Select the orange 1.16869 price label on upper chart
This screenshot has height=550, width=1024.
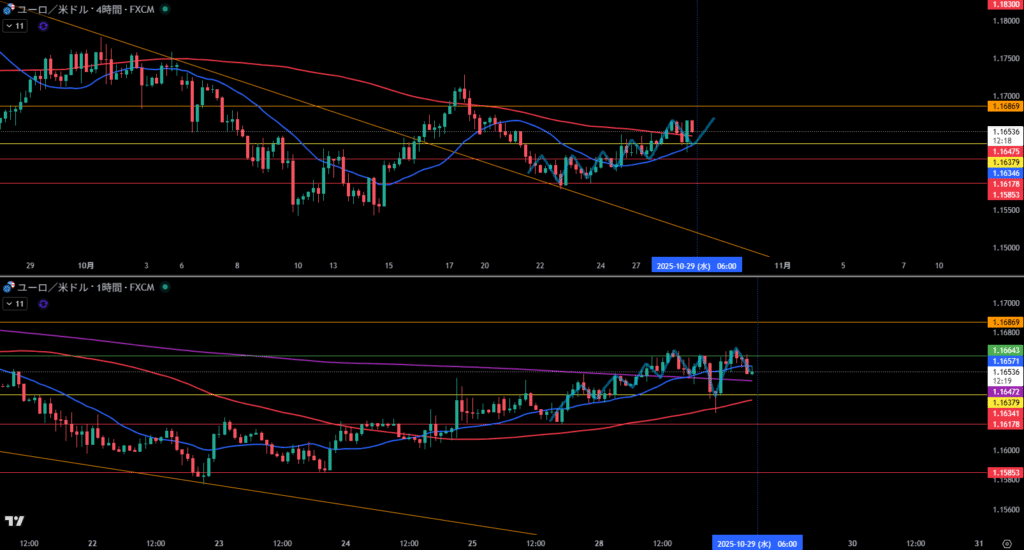(1004, 106)
